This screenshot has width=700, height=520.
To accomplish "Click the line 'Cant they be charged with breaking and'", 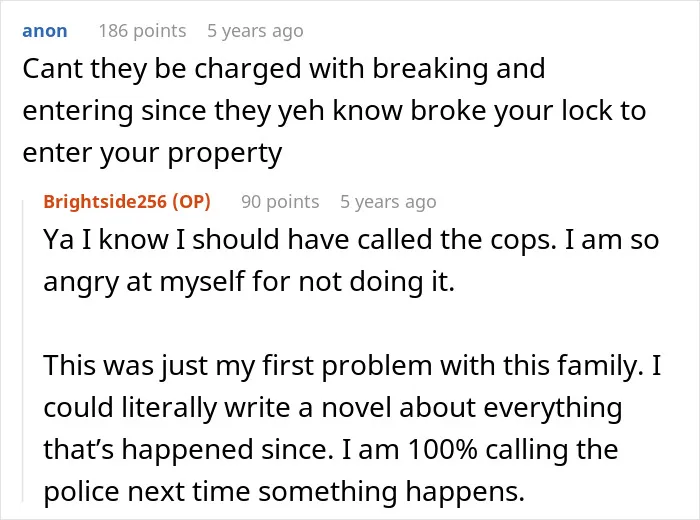I will pyautogui.click(x=284, y=70).
